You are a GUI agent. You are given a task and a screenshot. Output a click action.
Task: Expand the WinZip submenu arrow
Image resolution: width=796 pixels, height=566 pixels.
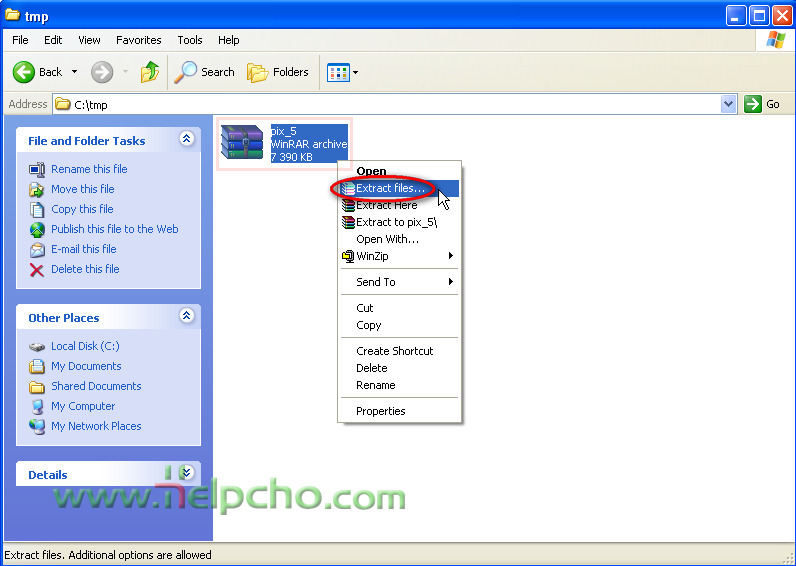(x=450, y=256)
